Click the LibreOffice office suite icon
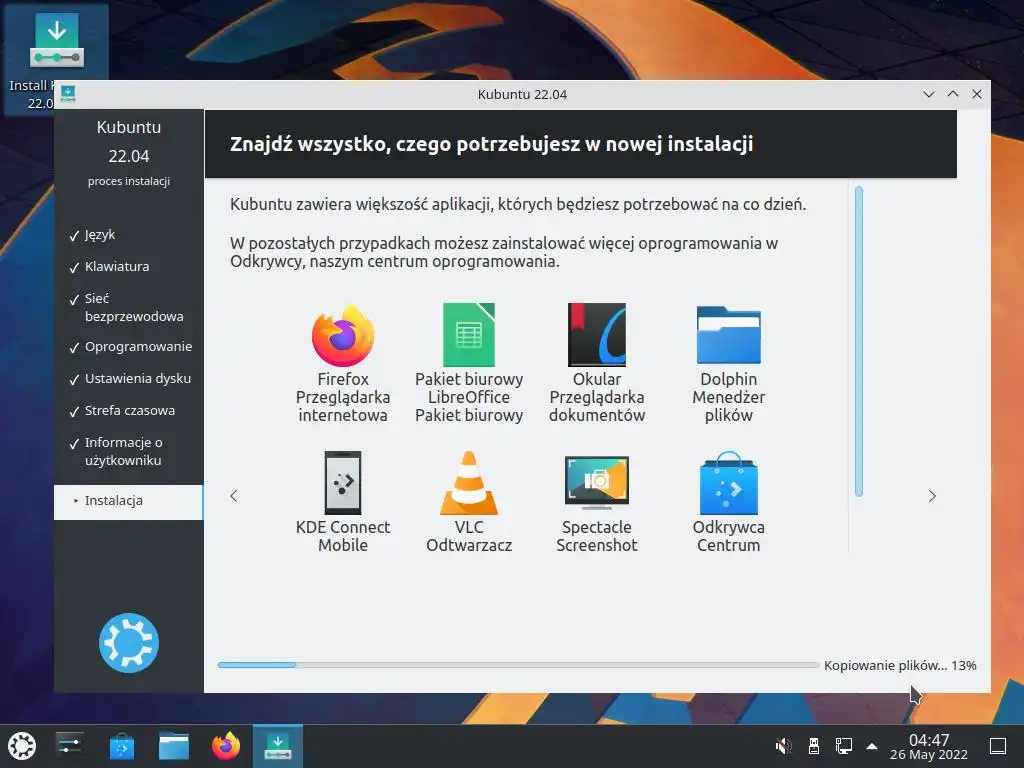 469,335
